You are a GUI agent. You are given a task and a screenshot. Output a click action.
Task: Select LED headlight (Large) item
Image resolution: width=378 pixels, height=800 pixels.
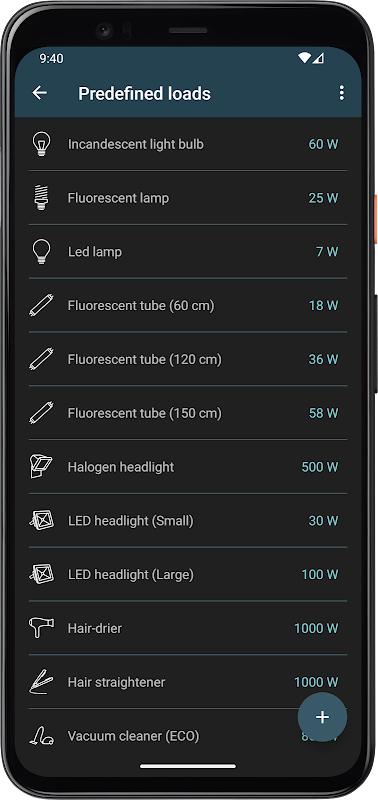pos(188,574)
